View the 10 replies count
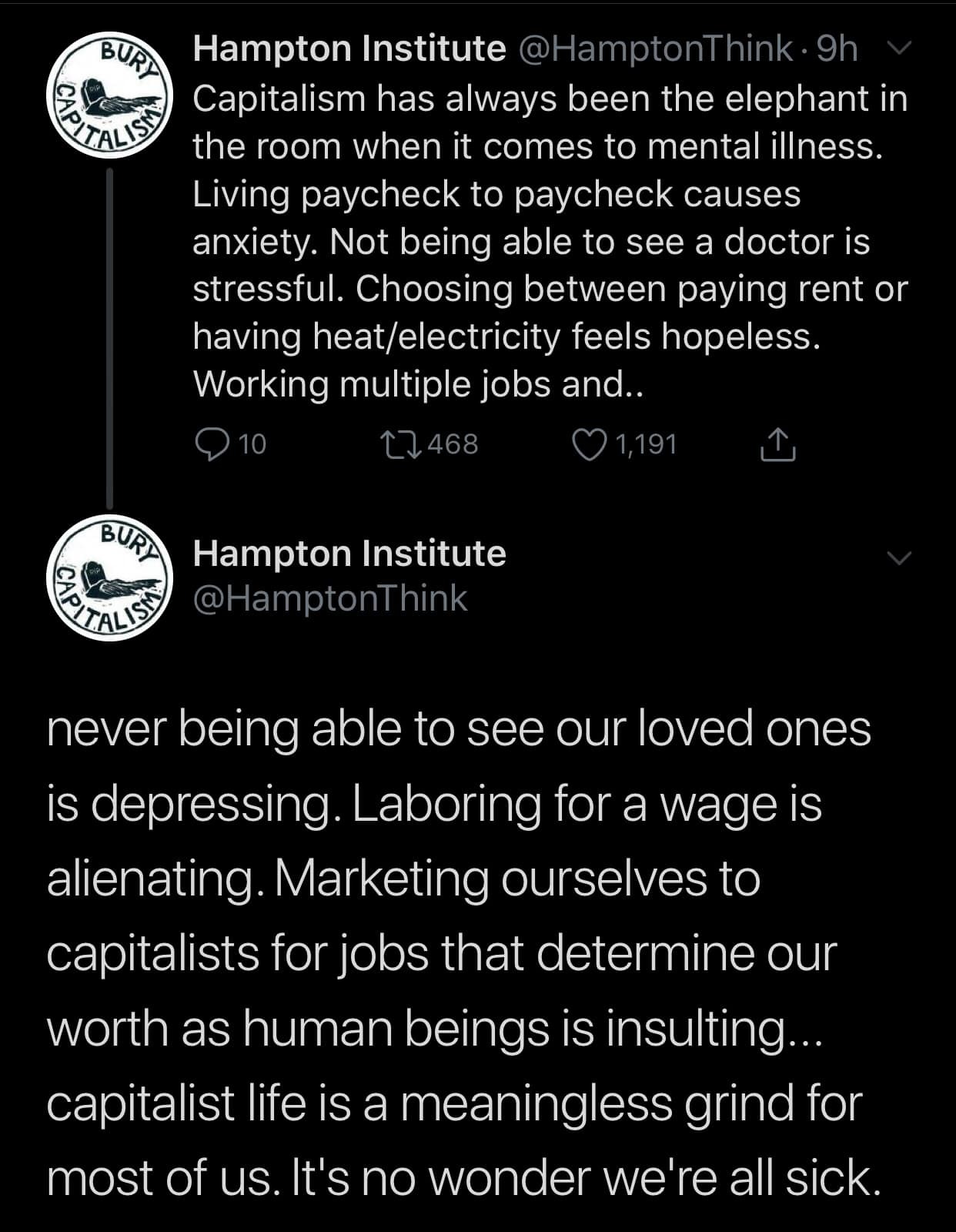 tap(252, 444)
